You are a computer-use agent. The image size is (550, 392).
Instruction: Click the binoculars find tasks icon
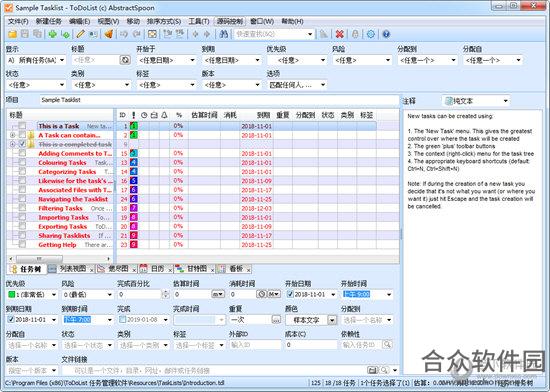pos(223,34)
